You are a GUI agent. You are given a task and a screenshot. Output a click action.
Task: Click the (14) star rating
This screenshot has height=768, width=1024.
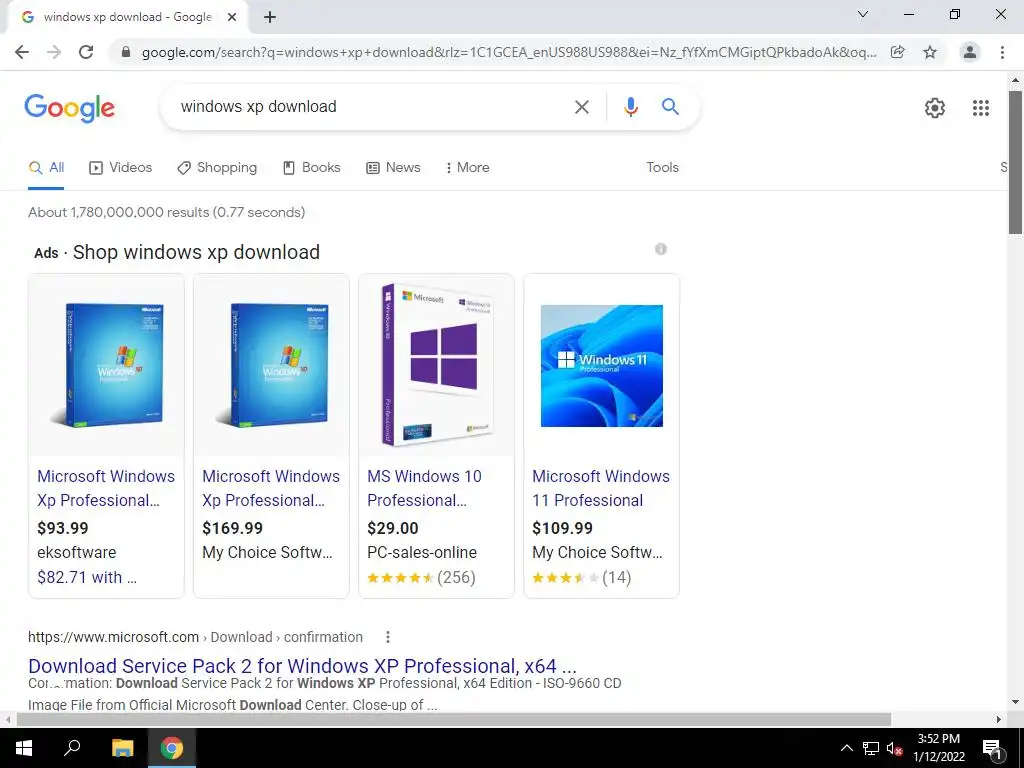click(x=581, y=577)
